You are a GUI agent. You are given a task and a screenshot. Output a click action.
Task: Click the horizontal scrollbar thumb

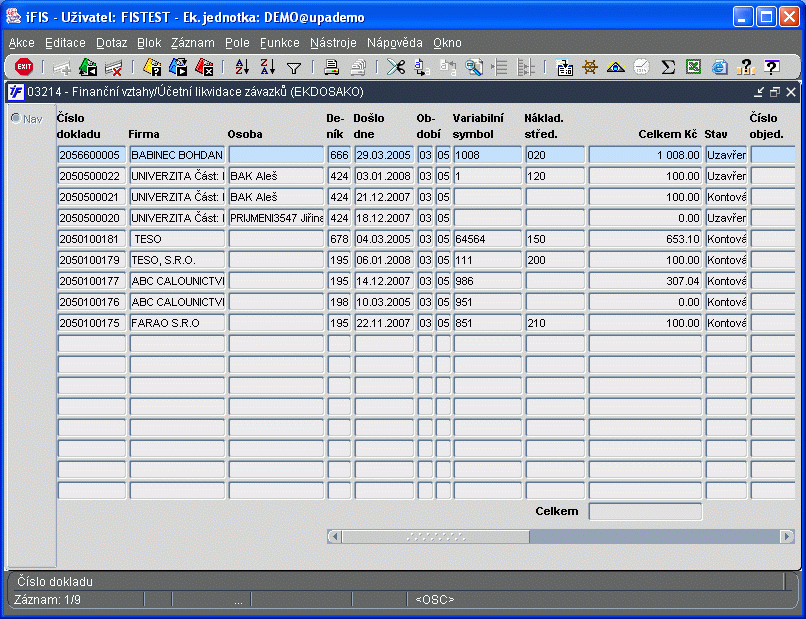(436, 537)
